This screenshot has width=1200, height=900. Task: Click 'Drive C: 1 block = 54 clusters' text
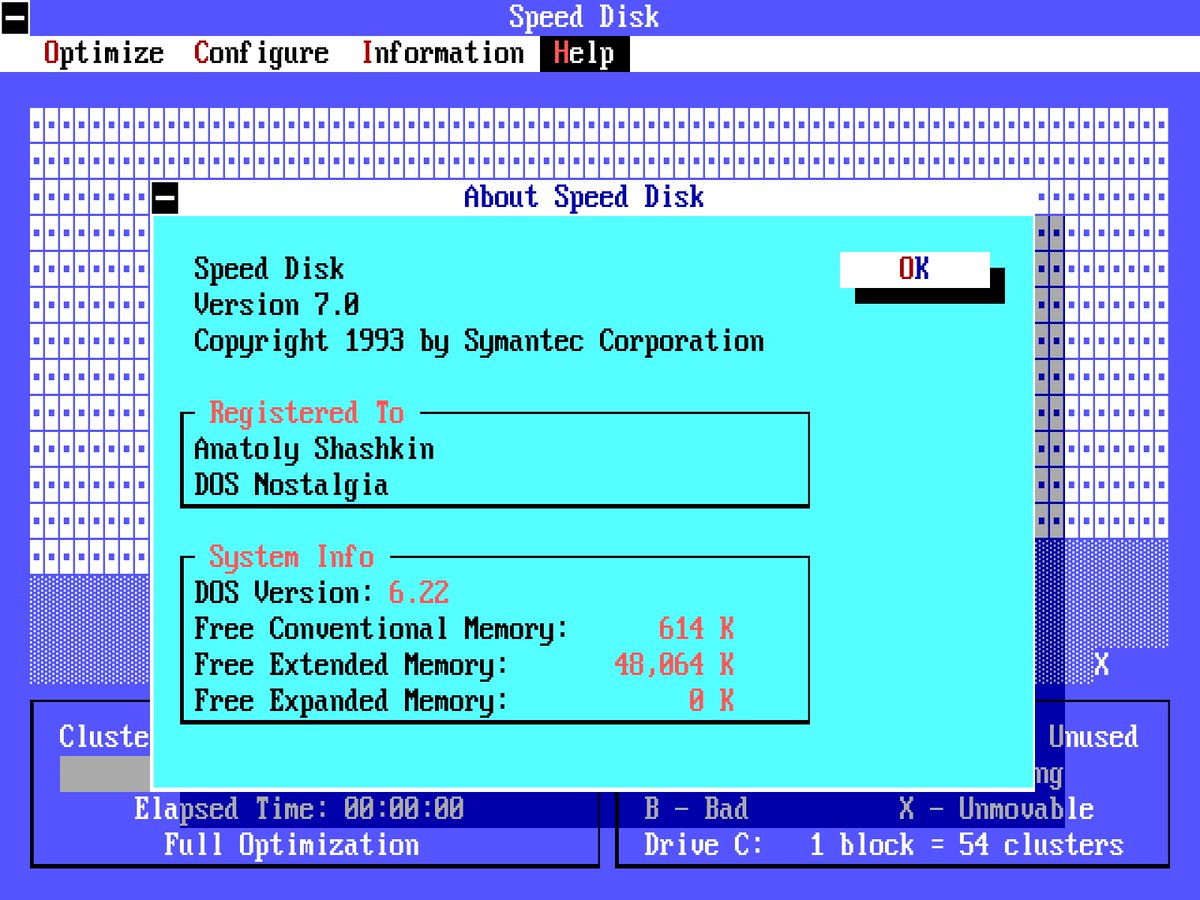click(884, 844)
